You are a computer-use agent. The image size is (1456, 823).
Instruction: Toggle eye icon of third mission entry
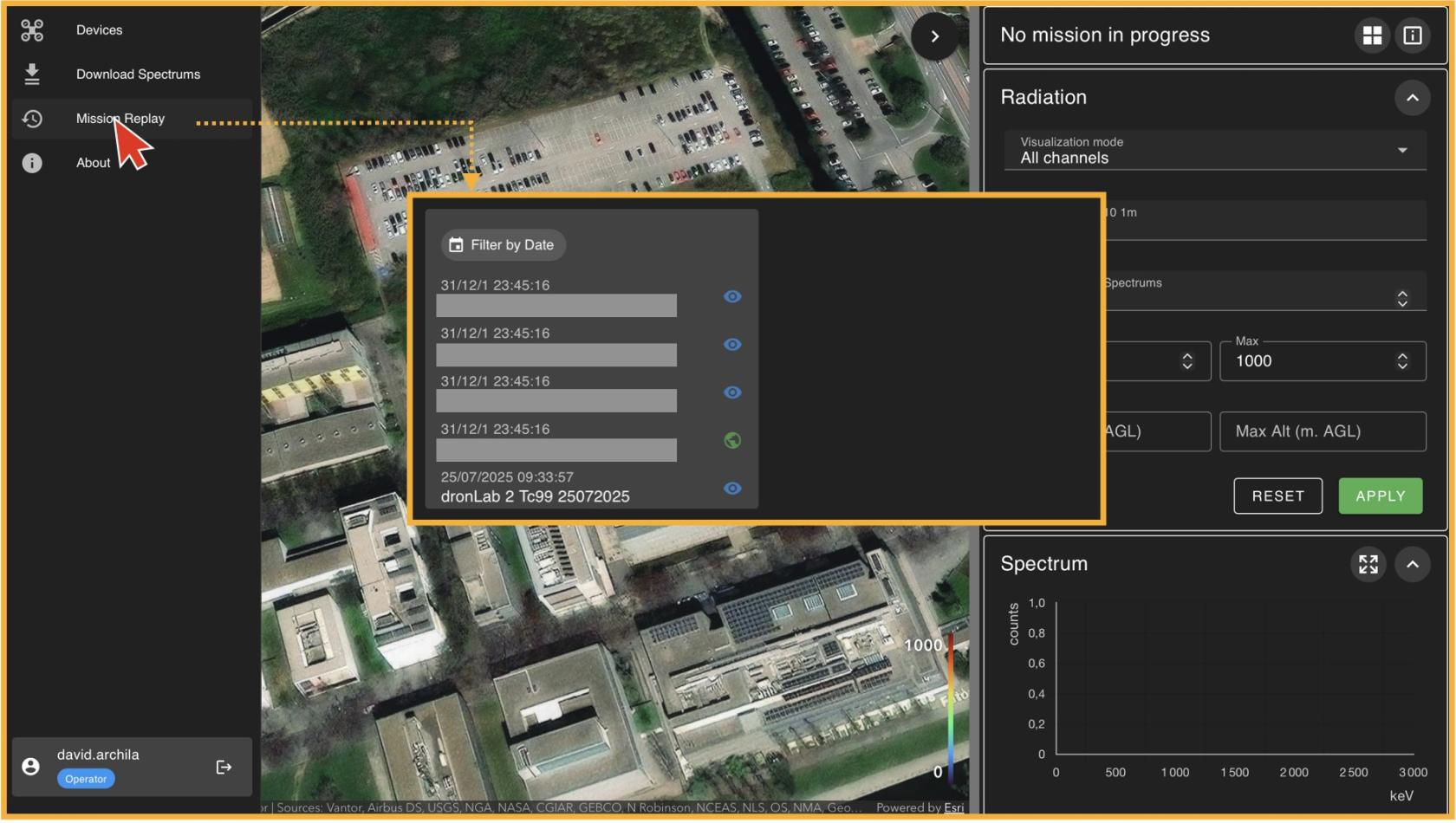732,392
